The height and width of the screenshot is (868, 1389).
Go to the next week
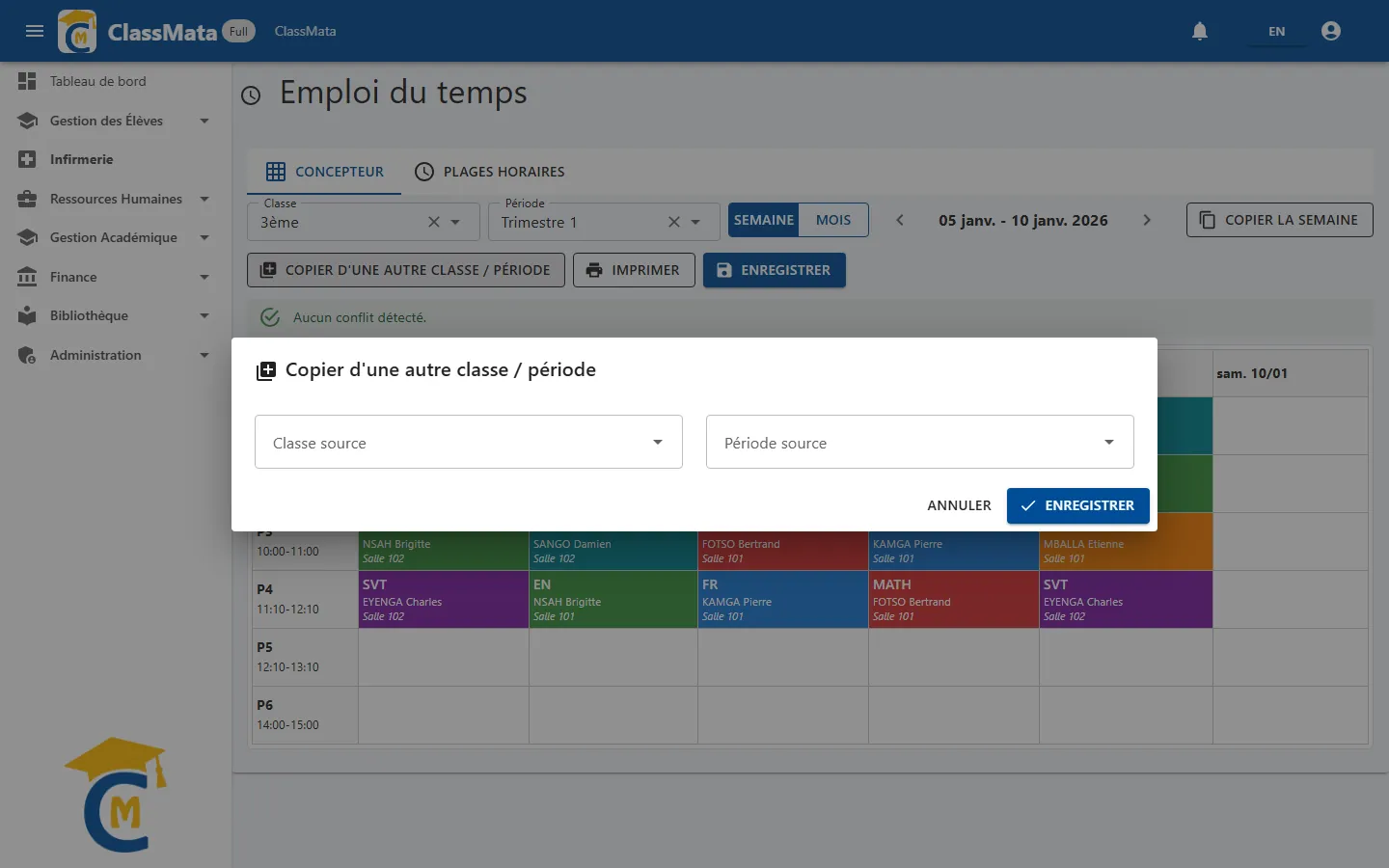[1147, 220]
